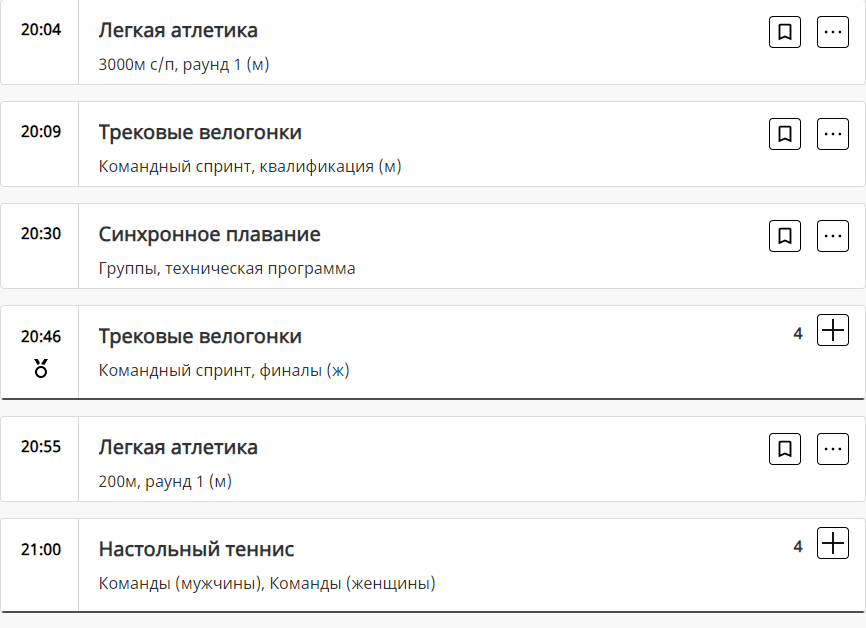Click the medal icon under 20:46

[x=41, y=368]
